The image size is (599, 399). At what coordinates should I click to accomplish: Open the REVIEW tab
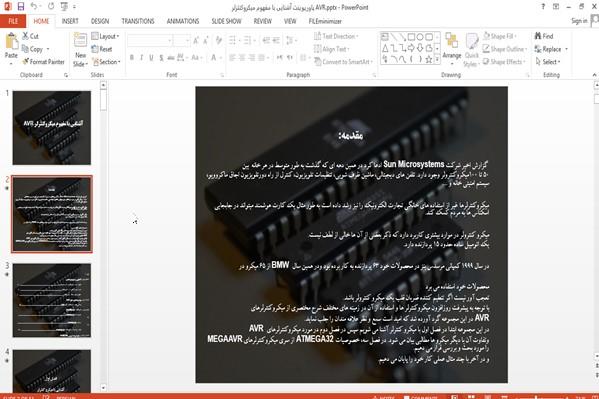[262, 21]
